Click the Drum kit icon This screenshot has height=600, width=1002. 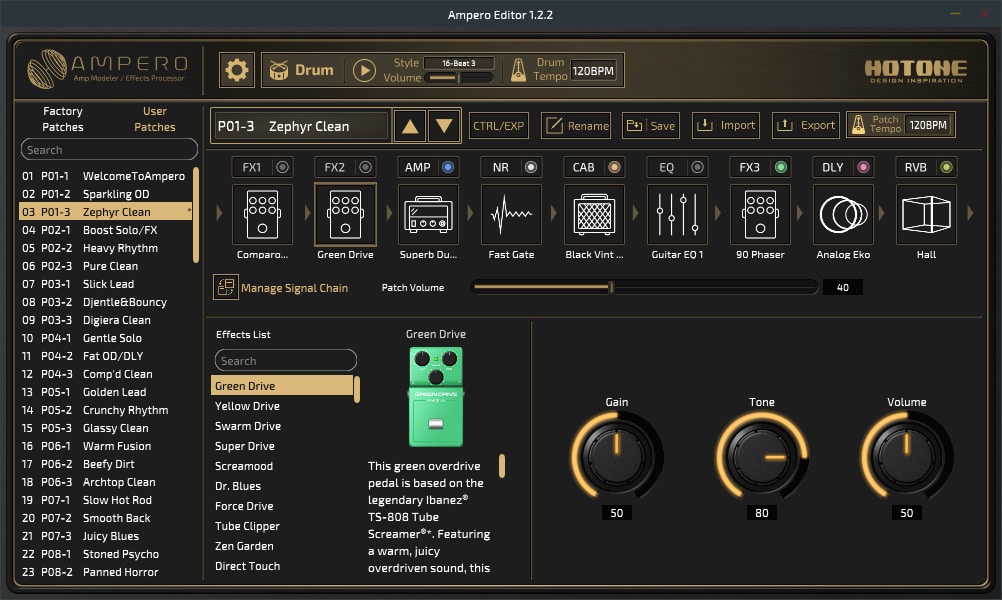(x=279, y=70)
